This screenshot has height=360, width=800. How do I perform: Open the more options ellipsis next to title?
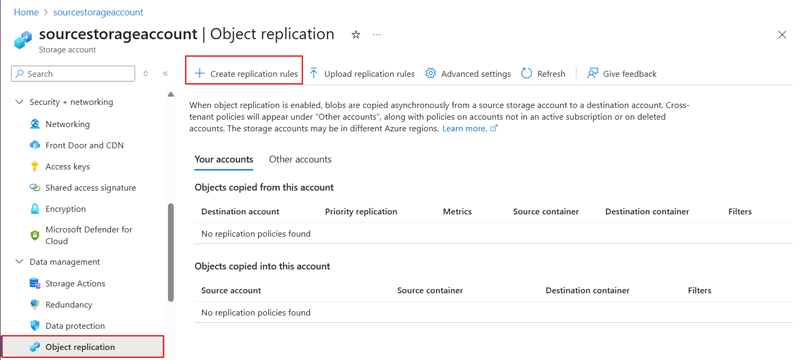[377, 35]
